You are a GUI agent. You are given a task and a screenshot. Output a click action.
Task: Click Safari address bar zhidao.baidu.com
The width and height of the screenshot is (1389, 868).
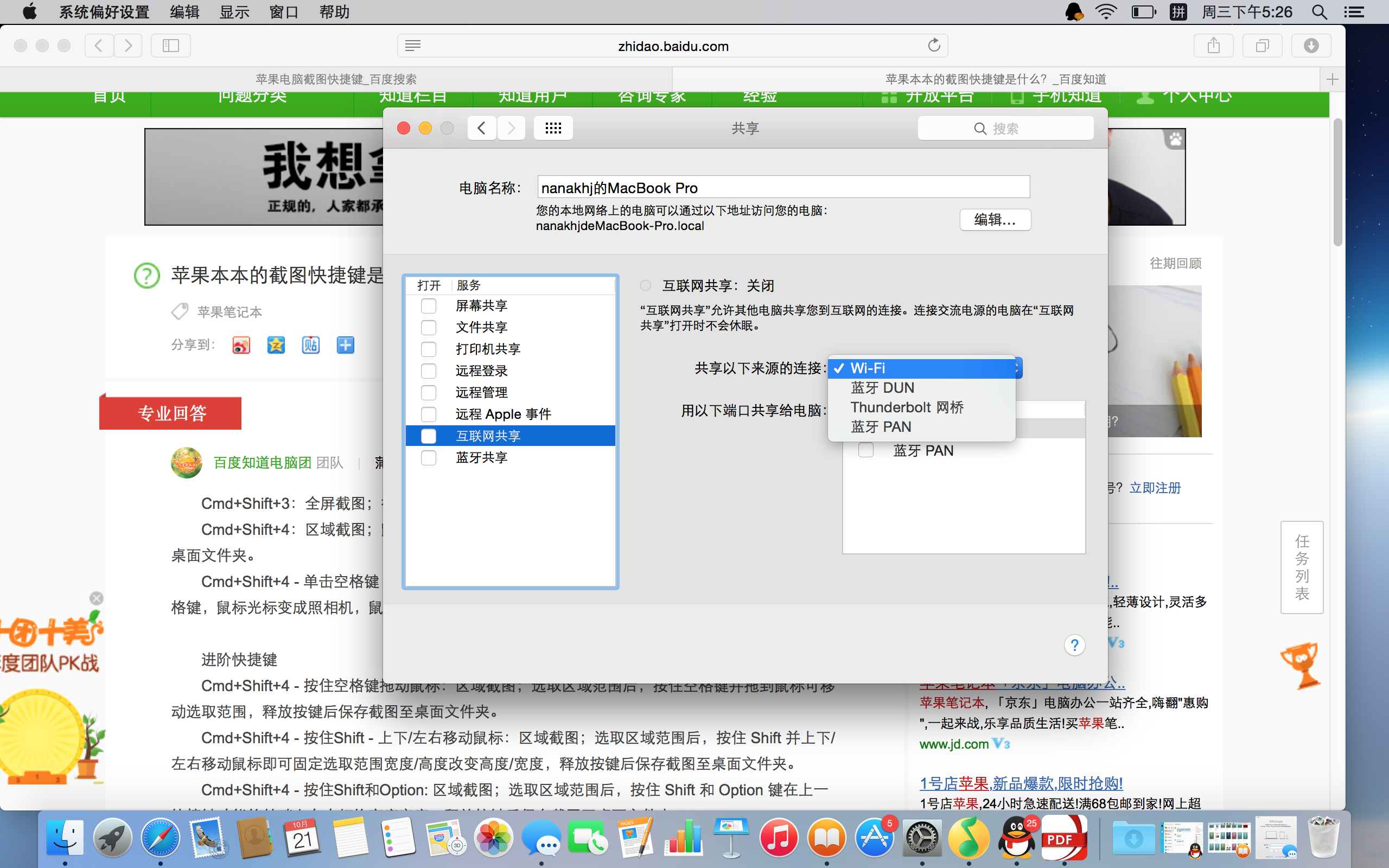click(673, 46)
